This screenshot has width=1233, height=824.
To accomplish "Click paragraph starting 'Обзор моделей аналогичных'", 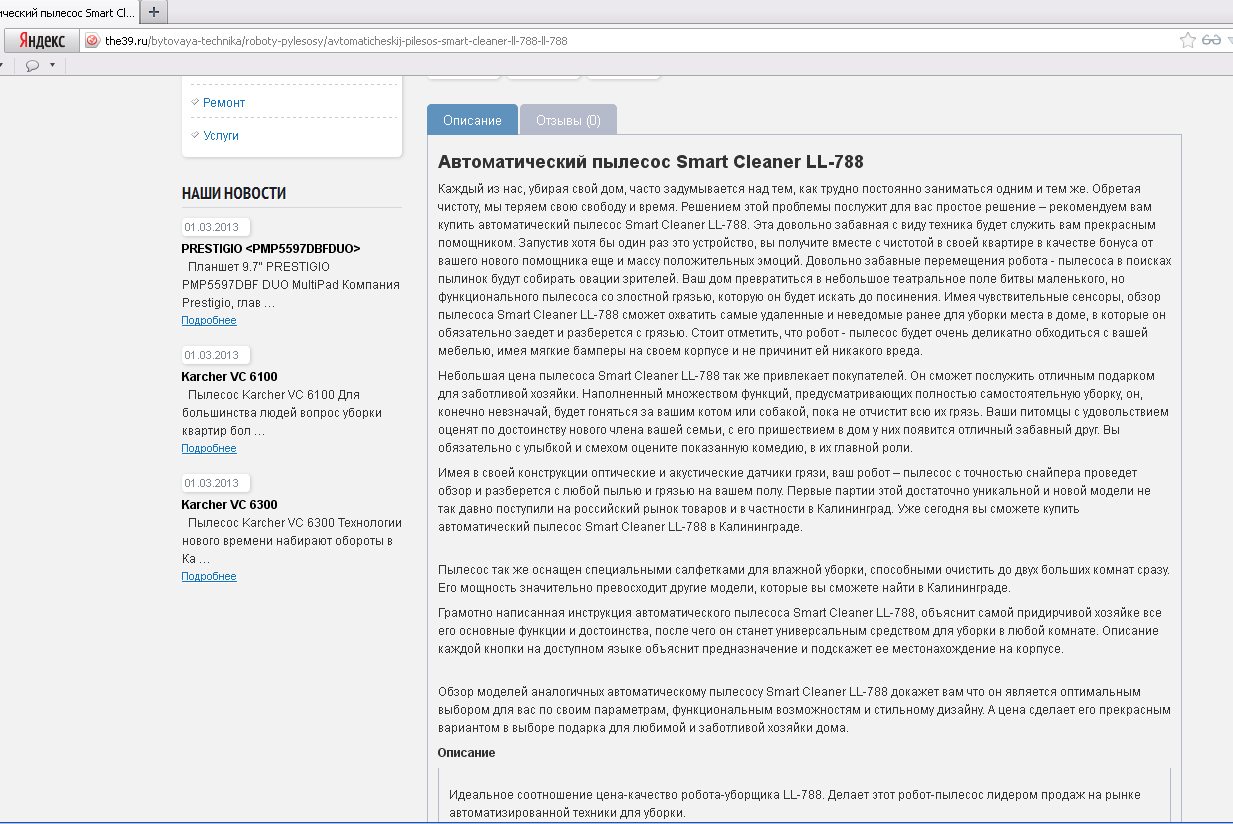I will pos(804,710).
